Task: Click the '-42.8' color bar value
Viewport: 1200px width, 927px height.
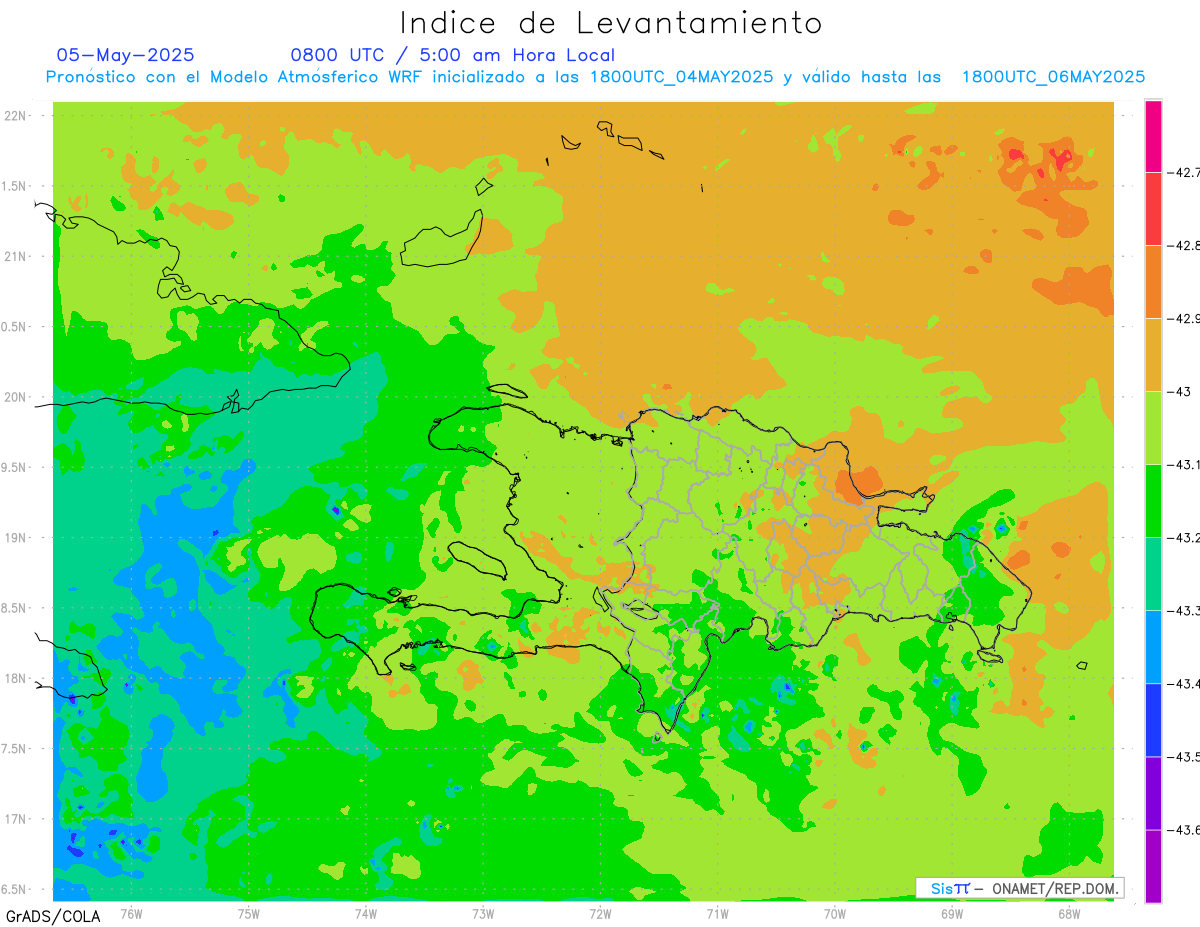Action: (1185, 246)
